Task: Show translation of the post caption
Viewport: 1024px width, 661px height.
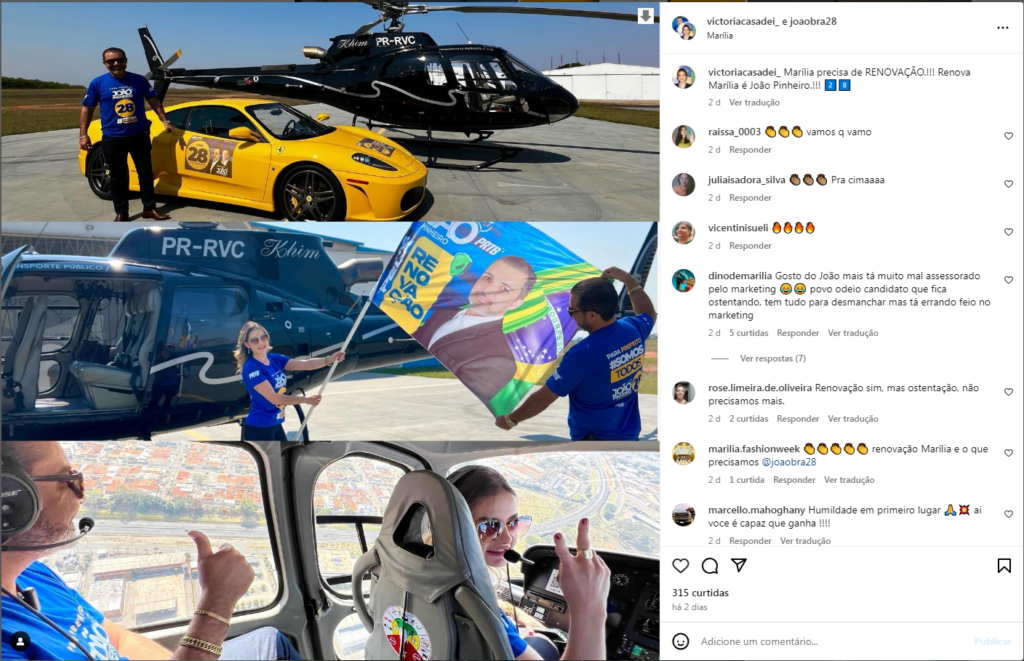Action: point(754,103)
